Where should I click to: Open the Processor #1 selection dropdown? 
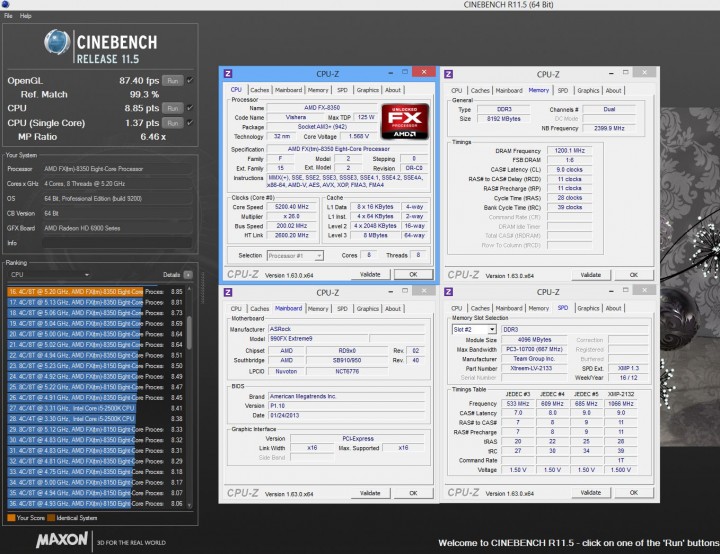295,255
